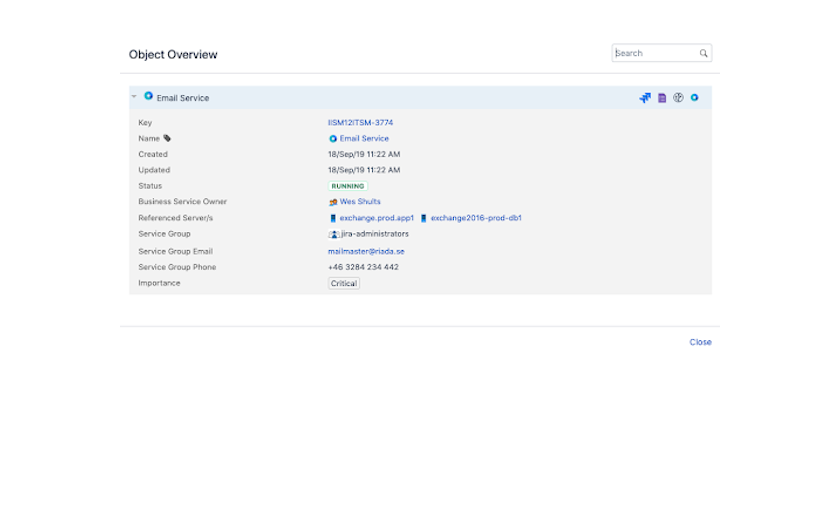The height and width of the screenshot is (510, 828).
Task: Click the mailmaster@riada.se email link
Action: coord(366,252)
